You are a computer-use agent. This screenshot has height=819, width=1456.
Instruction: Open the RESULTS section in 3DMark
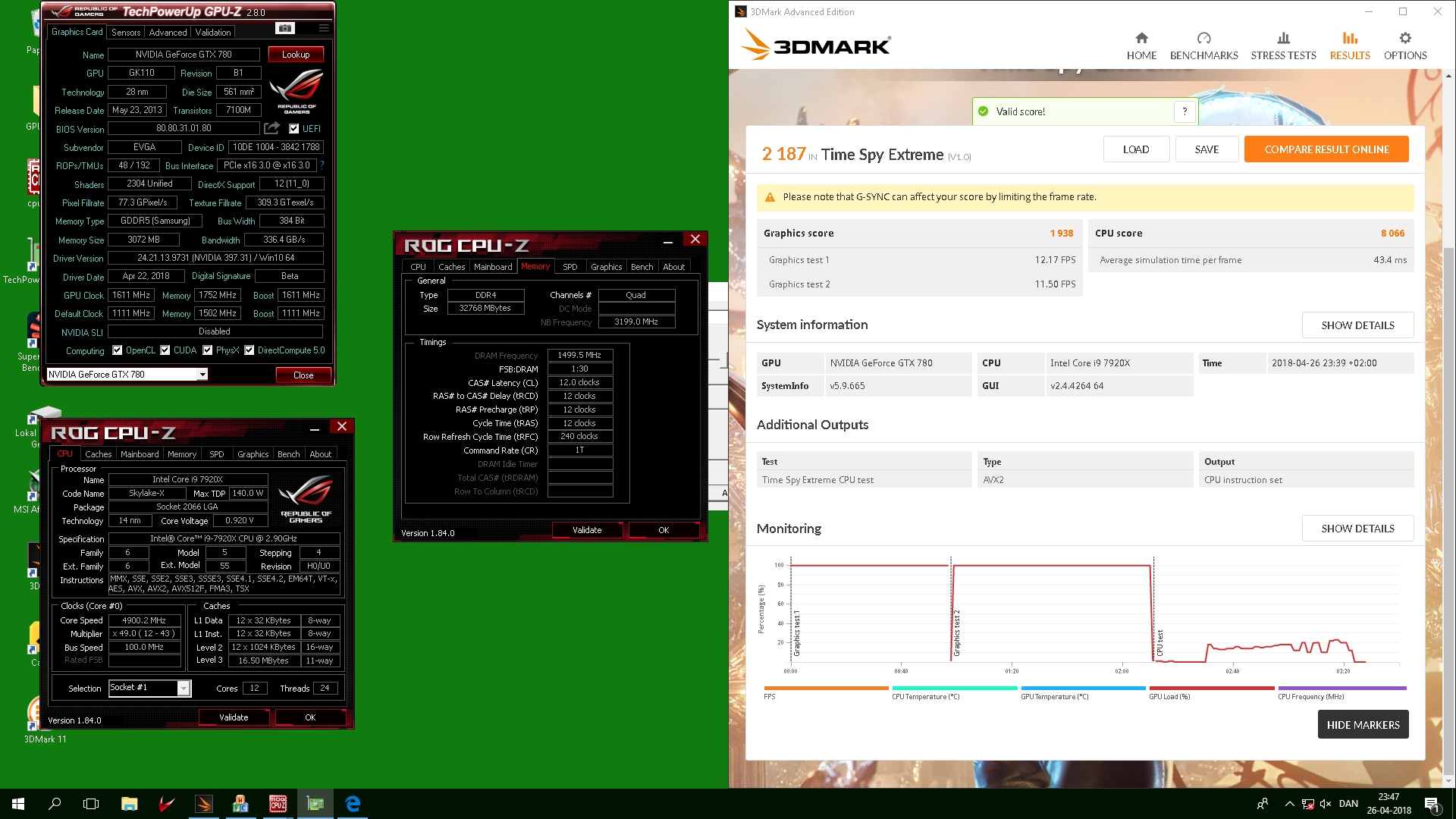point(1350,46)
